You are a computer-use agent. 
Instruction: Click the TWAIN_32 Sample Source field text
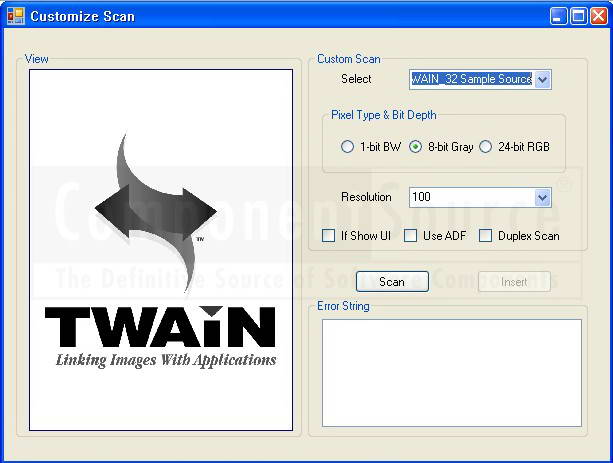pos(471,79)
